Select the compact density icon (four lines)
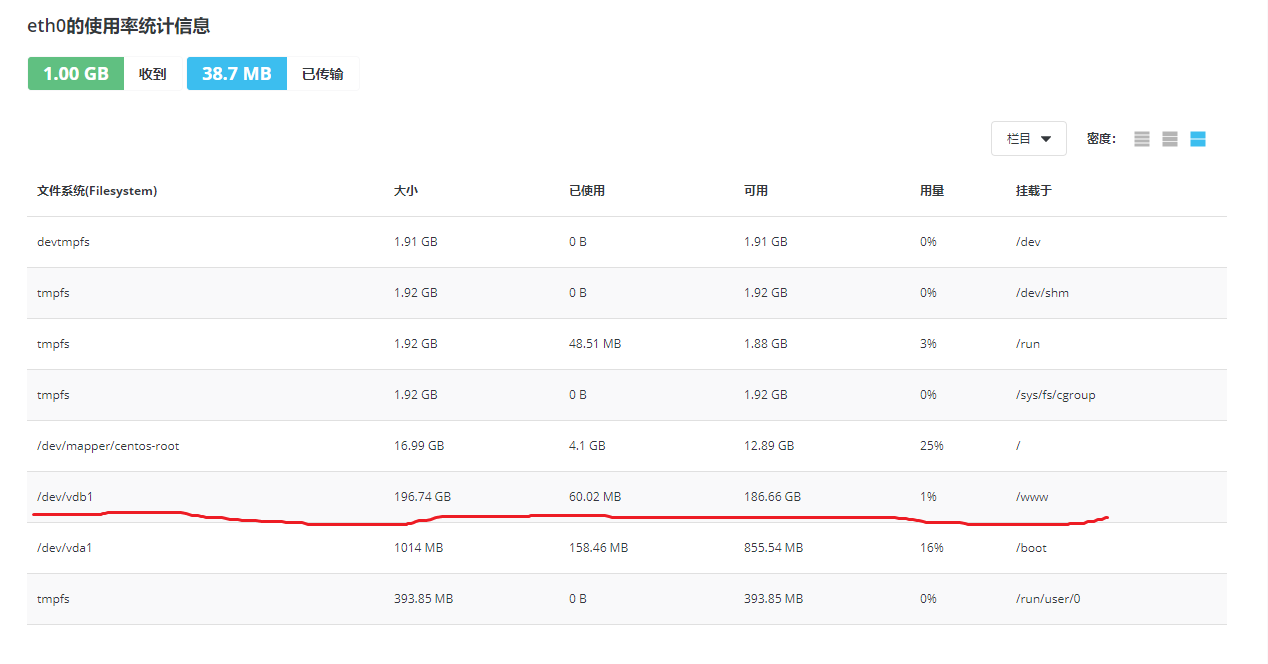 click(x=1142, y=140)
